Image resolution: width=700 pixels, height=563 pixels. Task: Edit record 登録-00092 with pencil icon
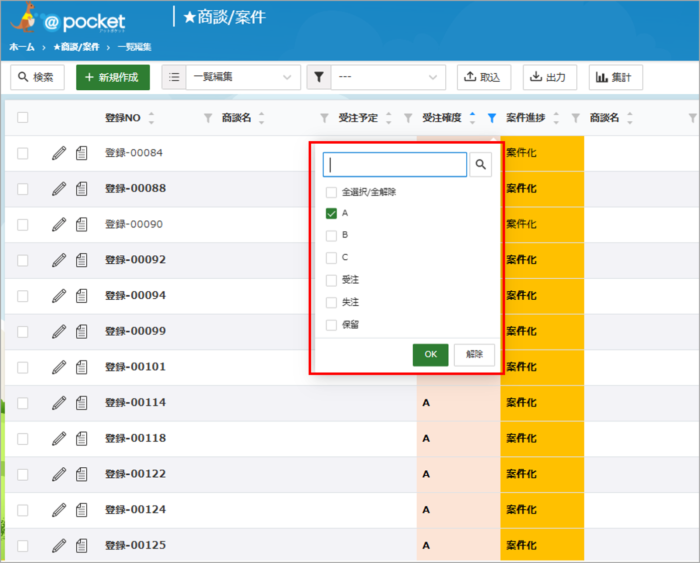tap(59, 260)
